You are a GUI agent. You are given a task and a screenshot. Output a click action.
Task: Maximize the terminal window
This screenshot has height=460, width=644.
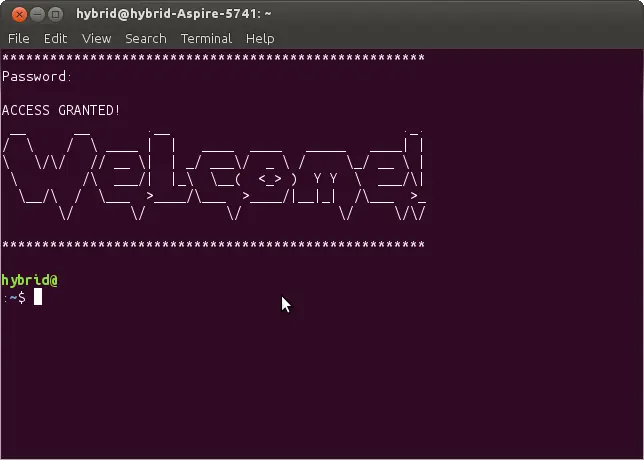click(55, 14)
